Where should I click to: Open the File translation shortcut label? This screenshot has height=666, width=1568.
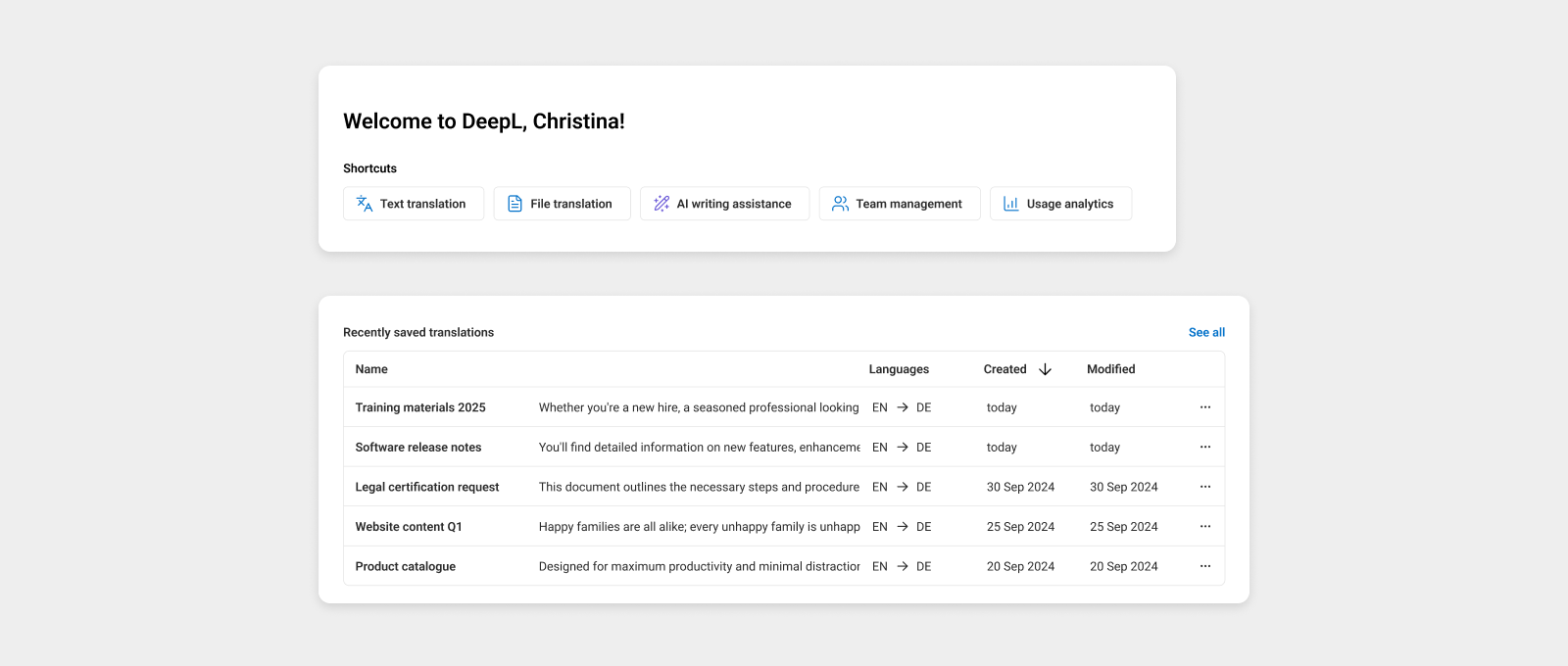(571, 204)
